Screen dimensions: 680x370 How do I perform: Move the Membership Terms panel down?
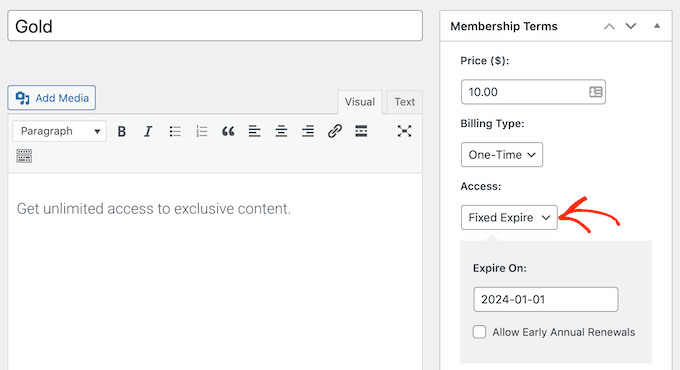(631, 26)
